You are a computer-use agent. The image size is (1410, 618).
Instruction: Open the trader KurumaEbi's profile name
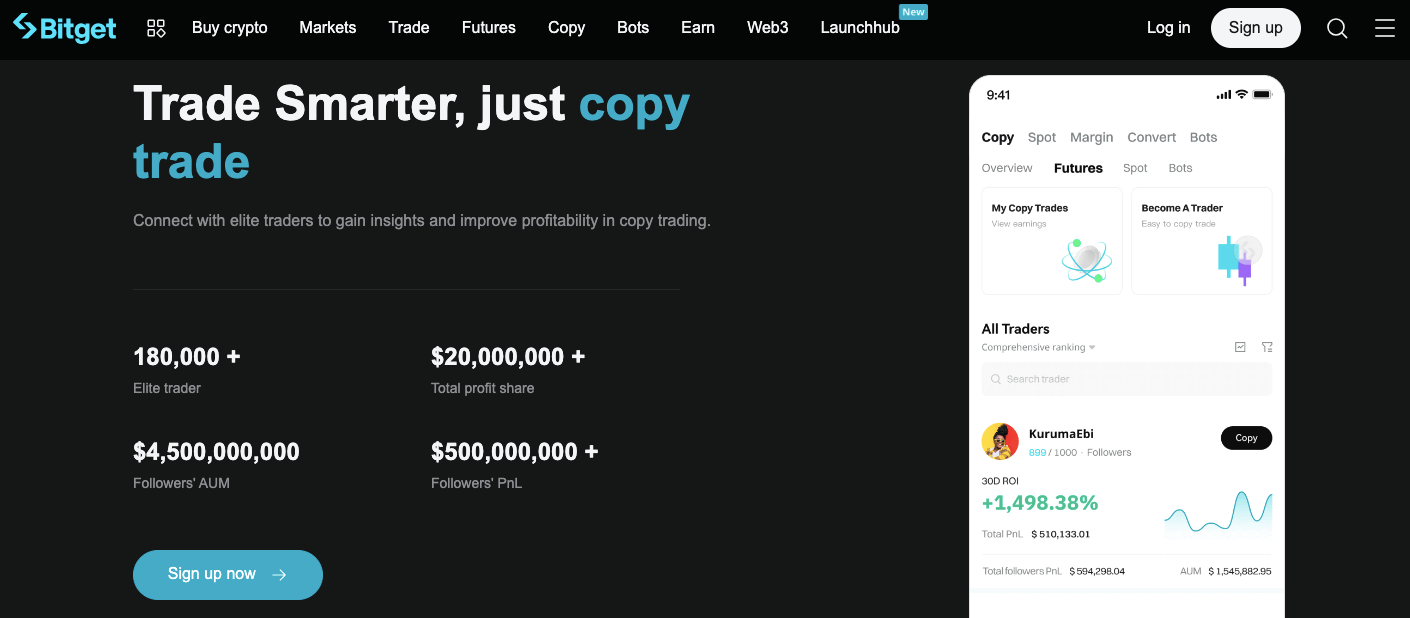tap(1061, 433)
